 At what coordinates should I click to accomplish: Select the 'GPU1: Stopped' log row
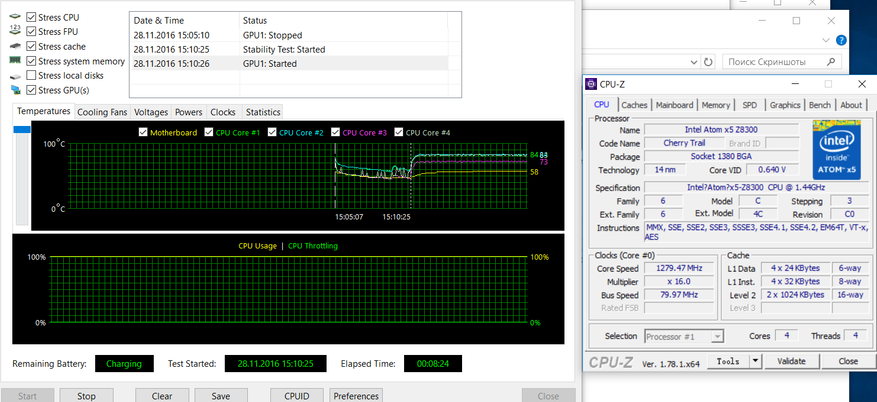[288, 35]
